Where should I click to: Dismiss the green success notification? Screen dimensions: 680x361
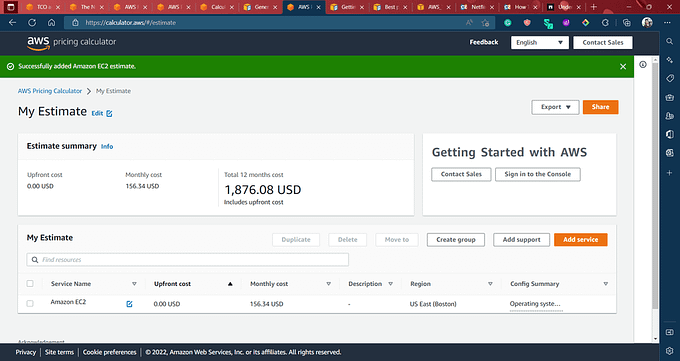623,66
